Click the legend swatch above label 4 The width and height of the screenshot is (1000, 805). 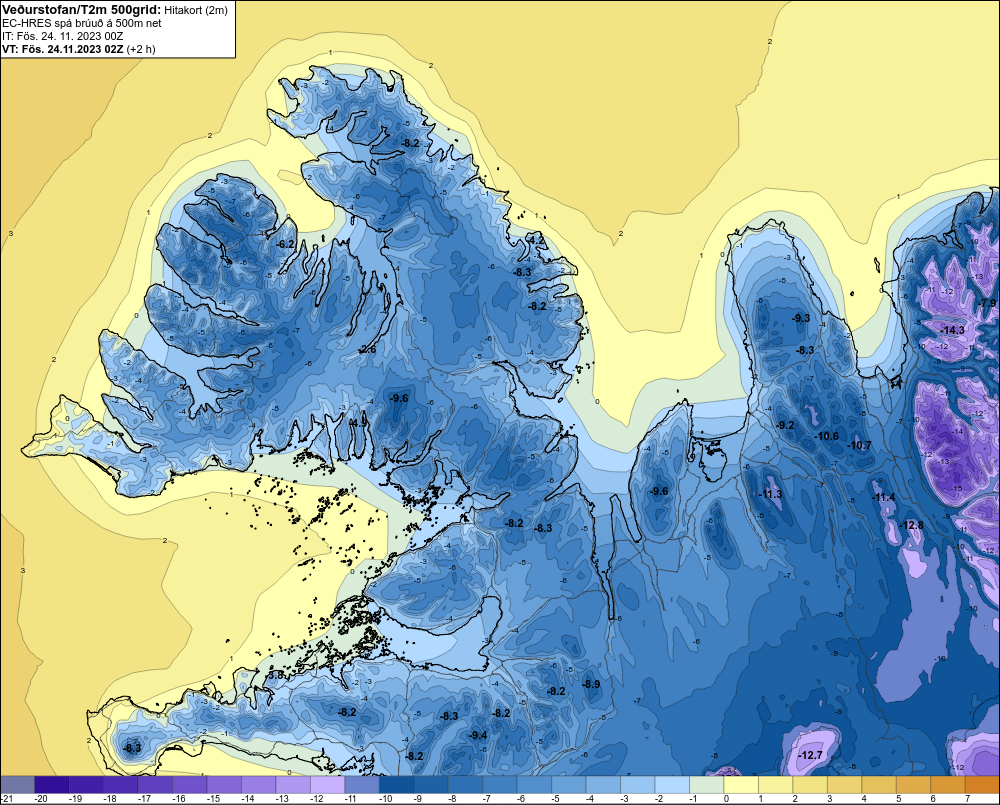(x=878, y=784)
